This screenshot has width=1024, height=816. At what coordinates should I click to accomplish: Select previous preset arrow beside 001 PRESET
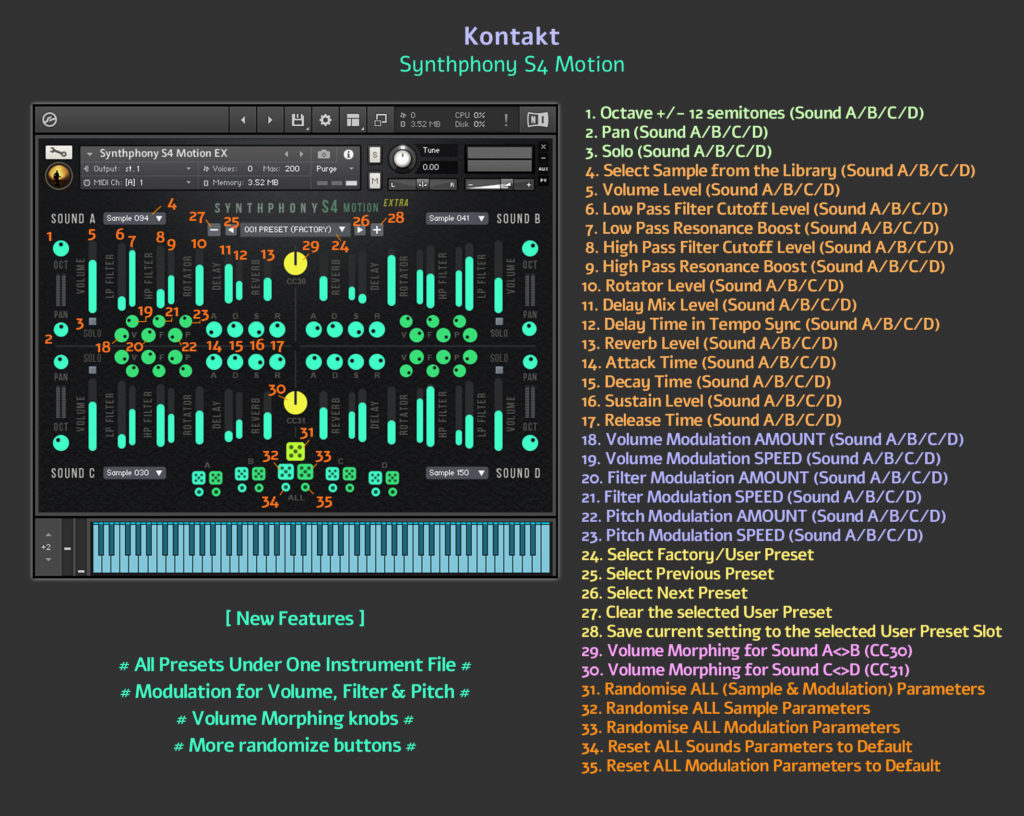(231, 230)
